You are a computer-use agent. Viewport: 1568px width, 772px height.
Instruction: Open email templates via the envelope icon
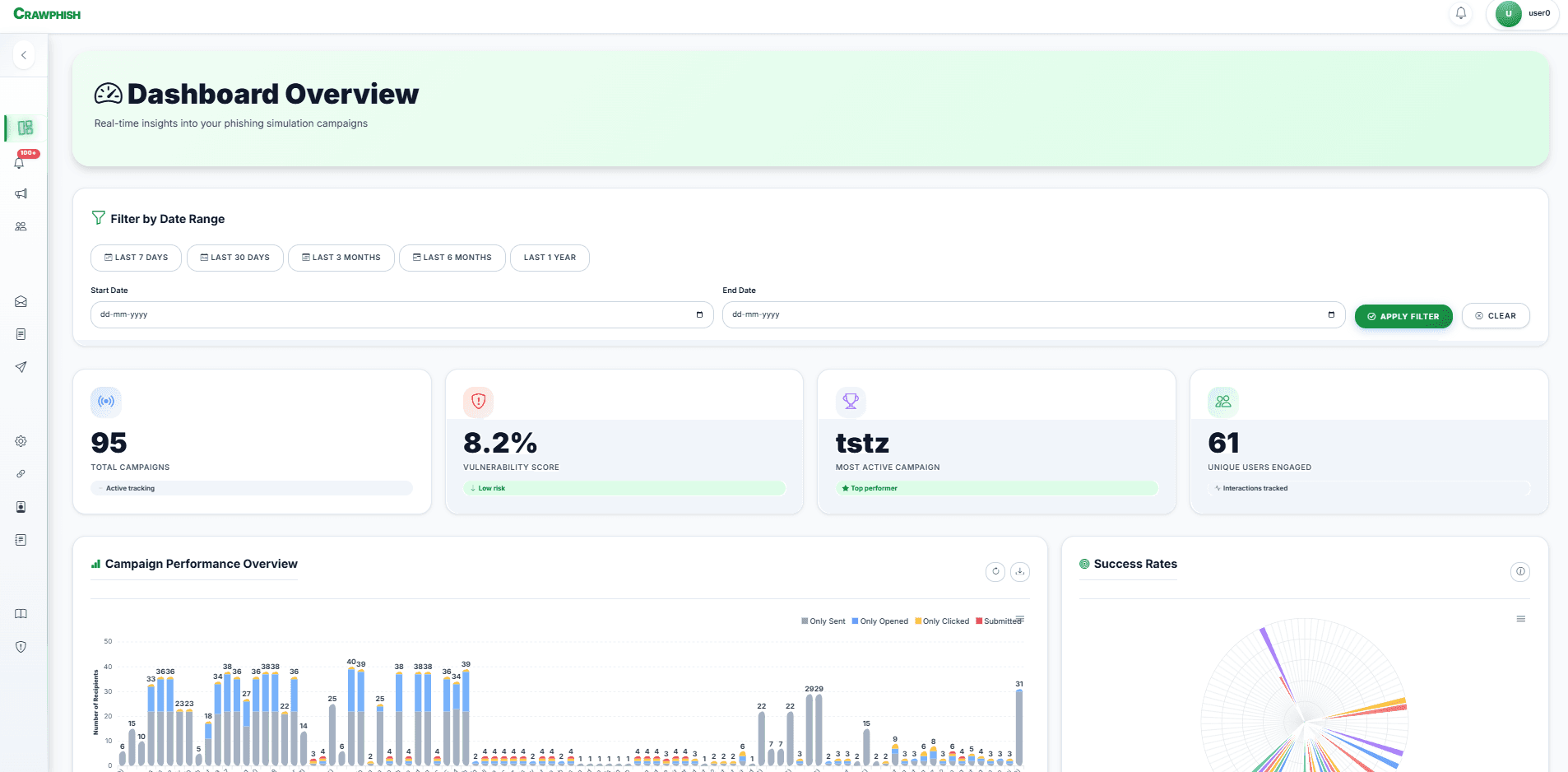coord(20,301)
